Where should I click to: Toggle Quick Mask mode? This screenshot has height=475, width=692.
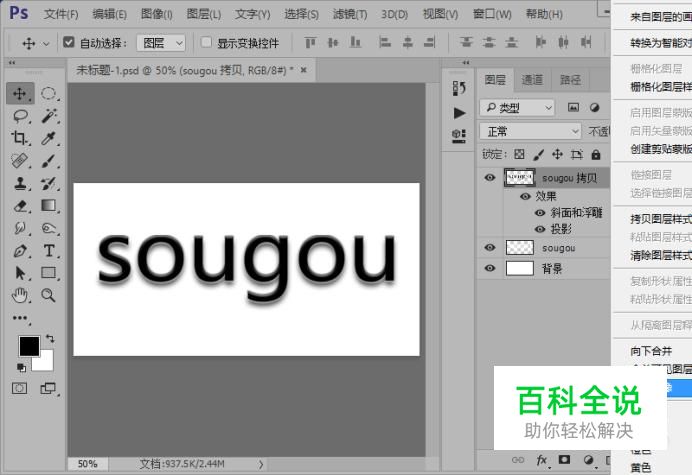pyautogui.click(x=19, y=388)
